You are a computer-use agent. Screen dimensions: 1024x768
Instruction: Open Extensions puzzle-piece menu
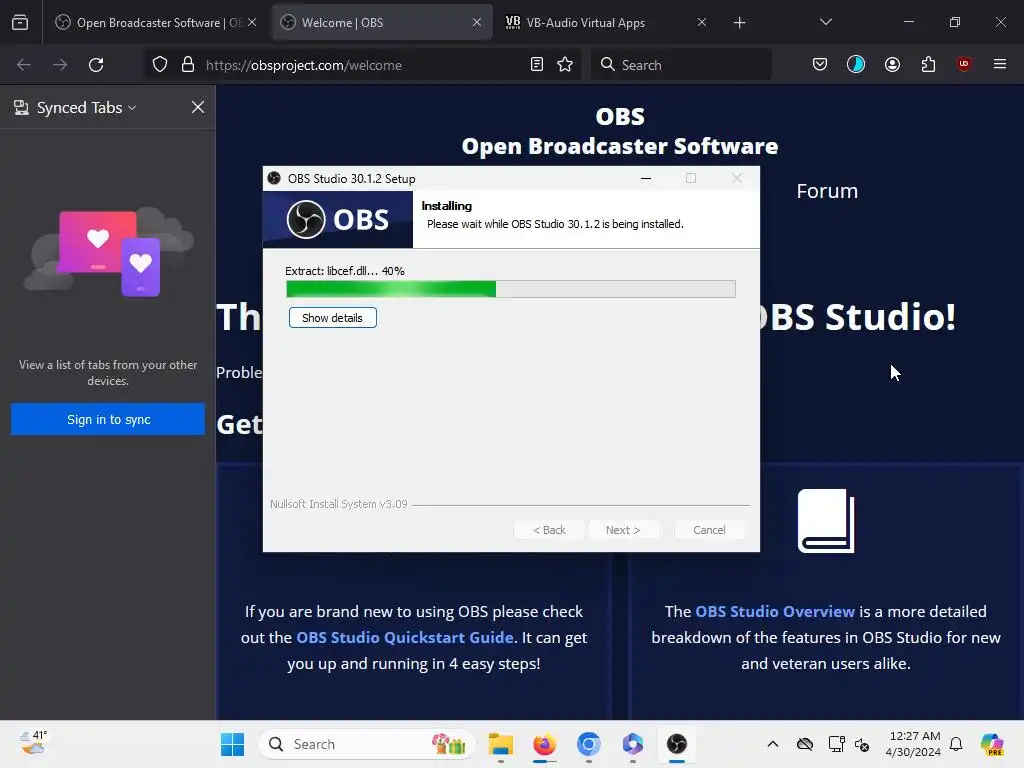coord(928,64)
